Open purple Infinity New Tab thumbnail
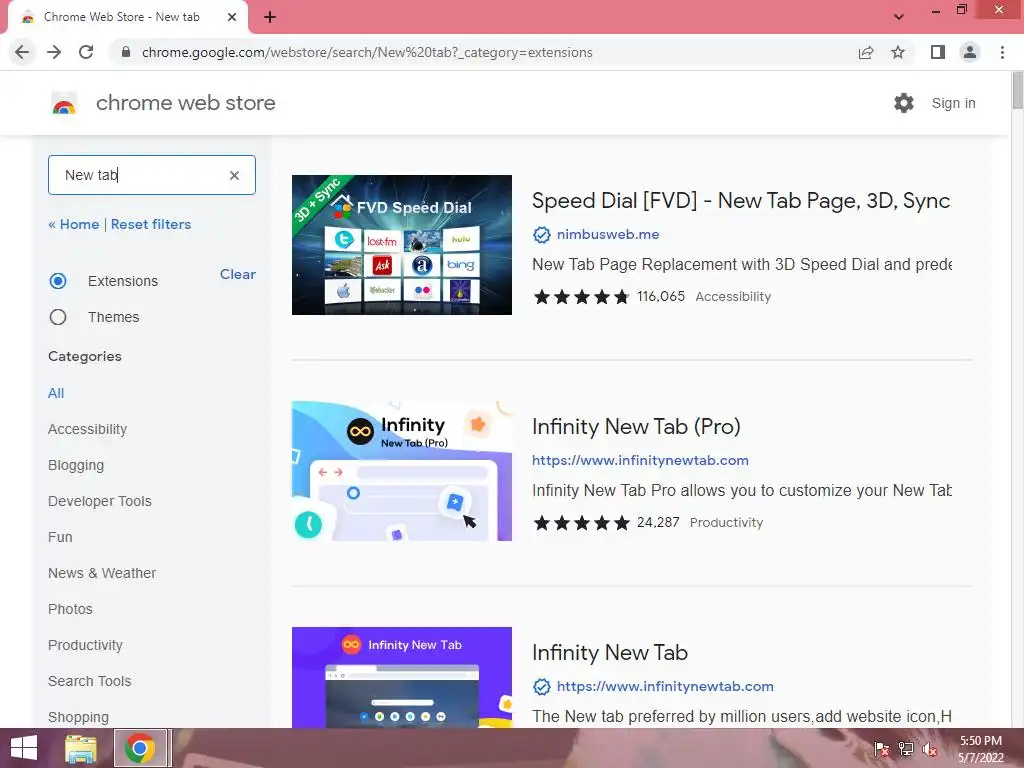This screenshot has height=768, width=1024. tap(402, 677)
